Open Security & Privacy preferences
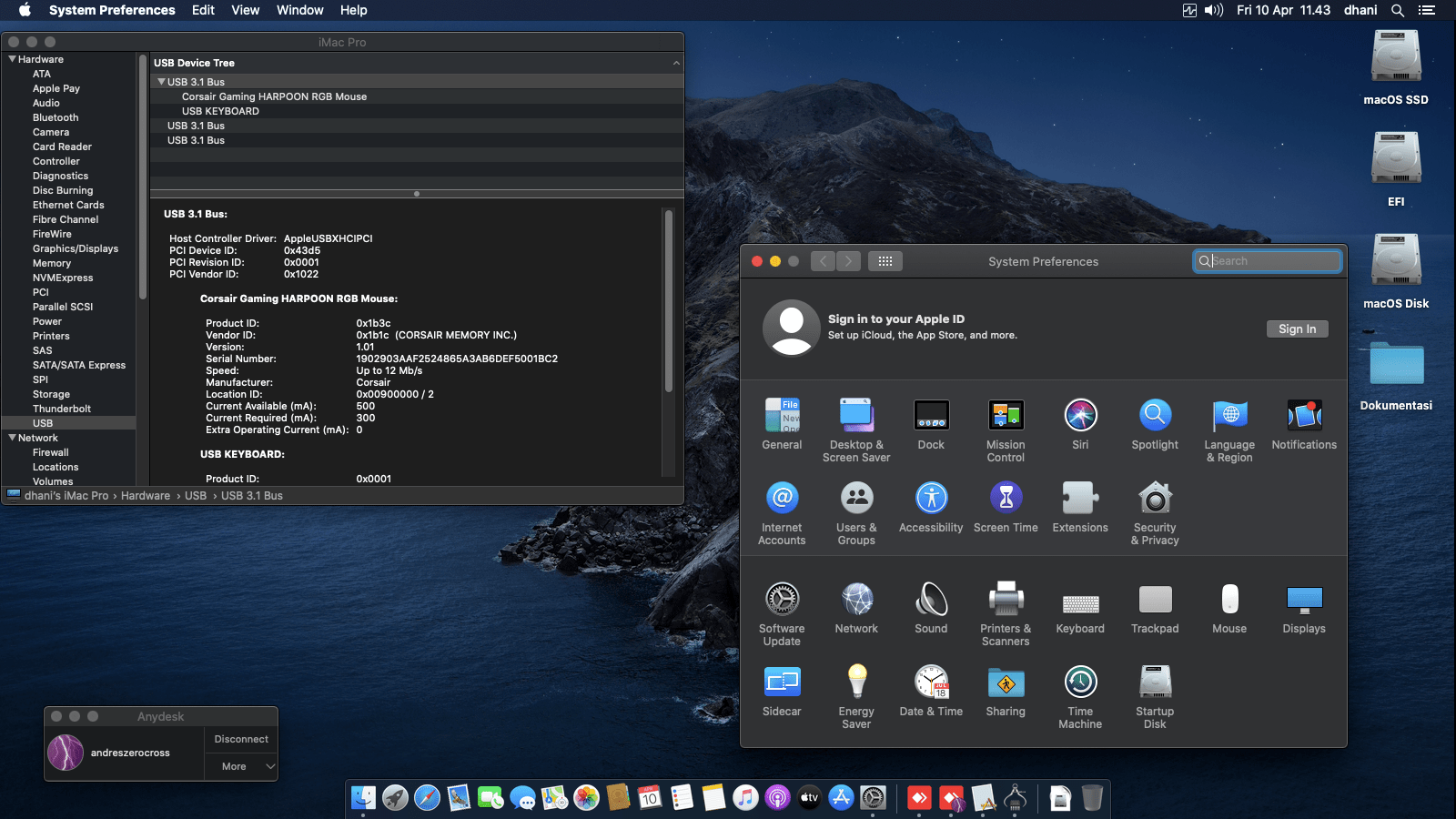The height and width of the screenshot is (819, 1456). point(1155,513)
